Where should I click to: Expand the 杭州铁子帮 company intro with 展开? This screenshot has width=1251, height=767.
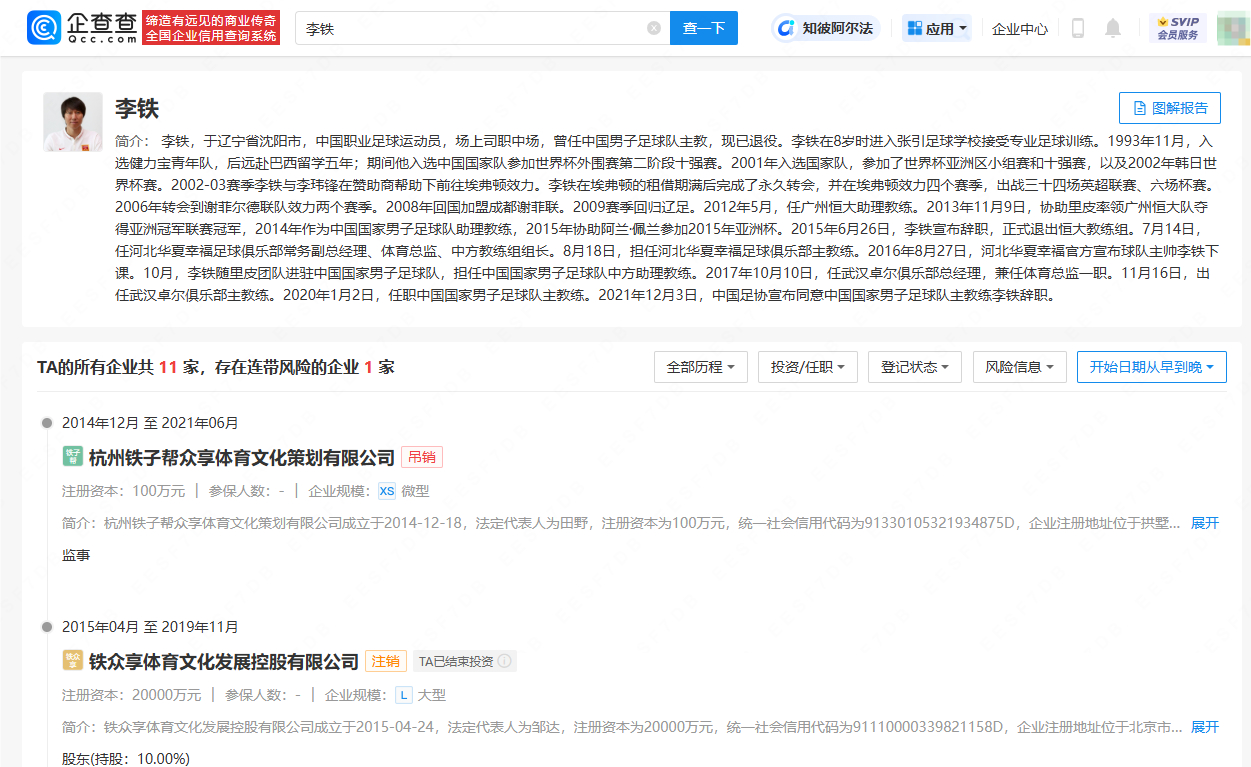1205,523
